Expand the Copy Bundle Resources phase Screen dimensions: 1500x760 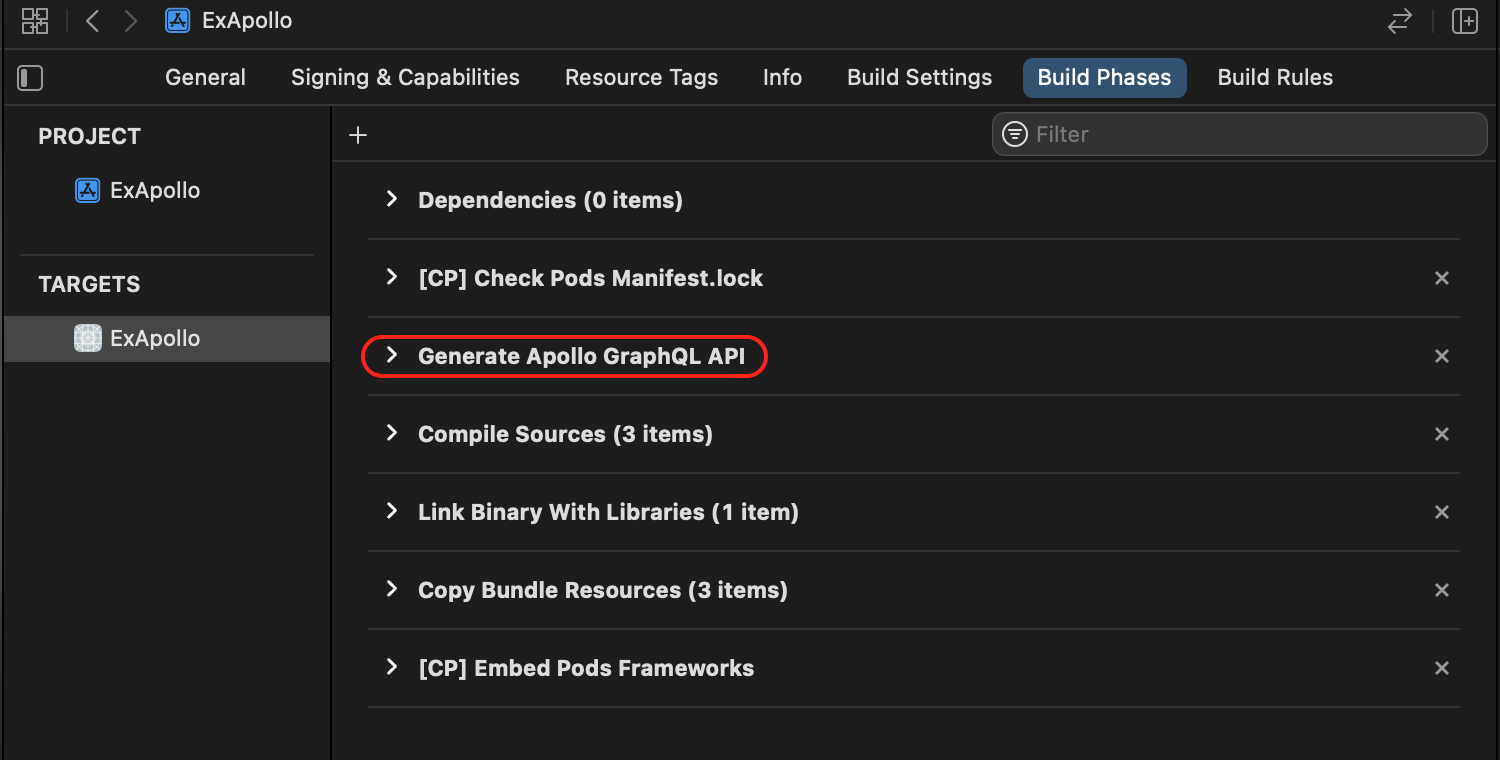(392, 589)
